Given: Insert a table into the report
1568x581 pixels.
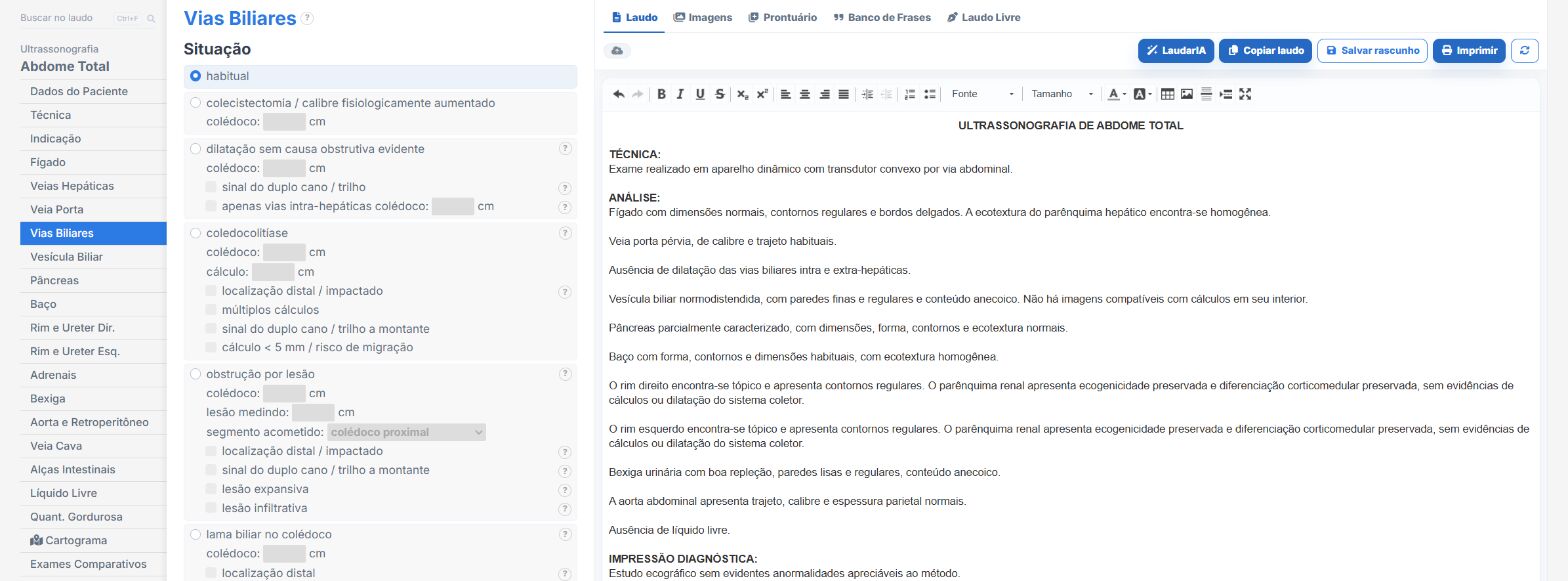Looking at the screenshot, I should (x=1168, y=94).
